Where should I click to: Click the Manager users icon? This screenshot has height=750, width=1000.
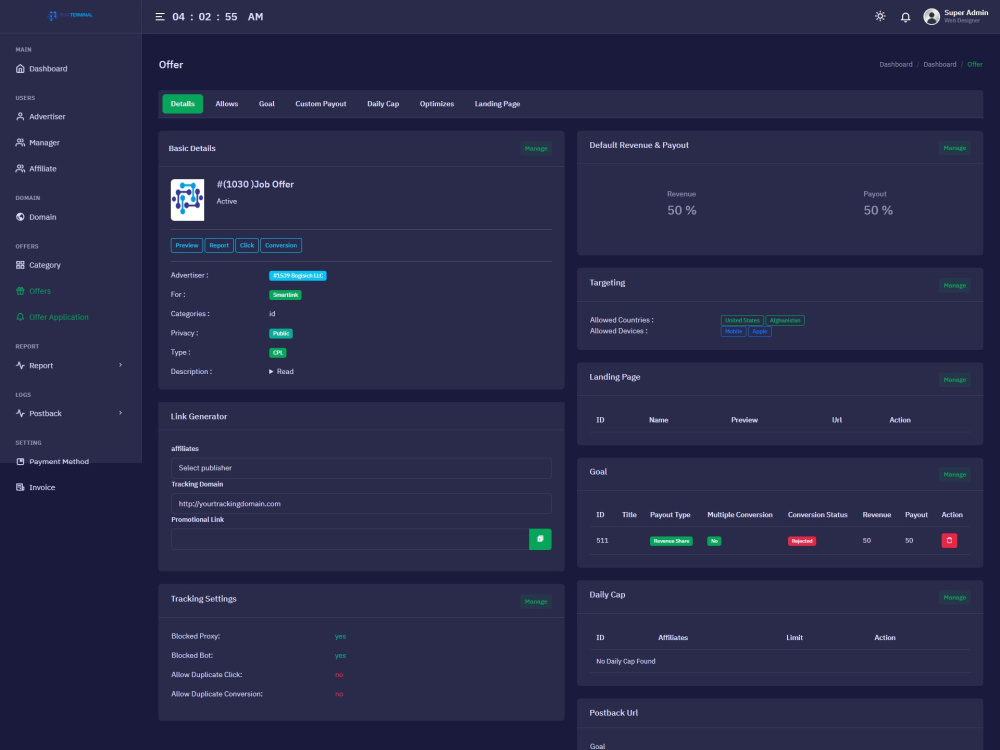[20, 143]
